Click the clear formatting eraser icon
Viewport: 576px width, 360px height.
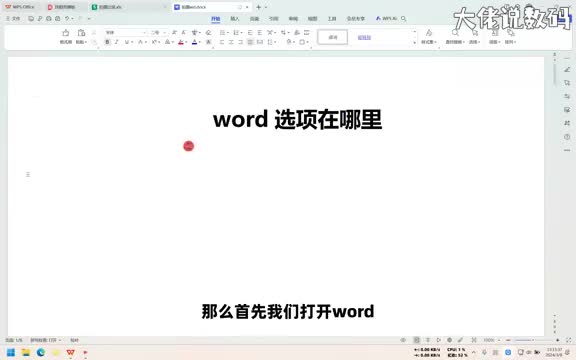pyautogui.click(x=208, y=33)
